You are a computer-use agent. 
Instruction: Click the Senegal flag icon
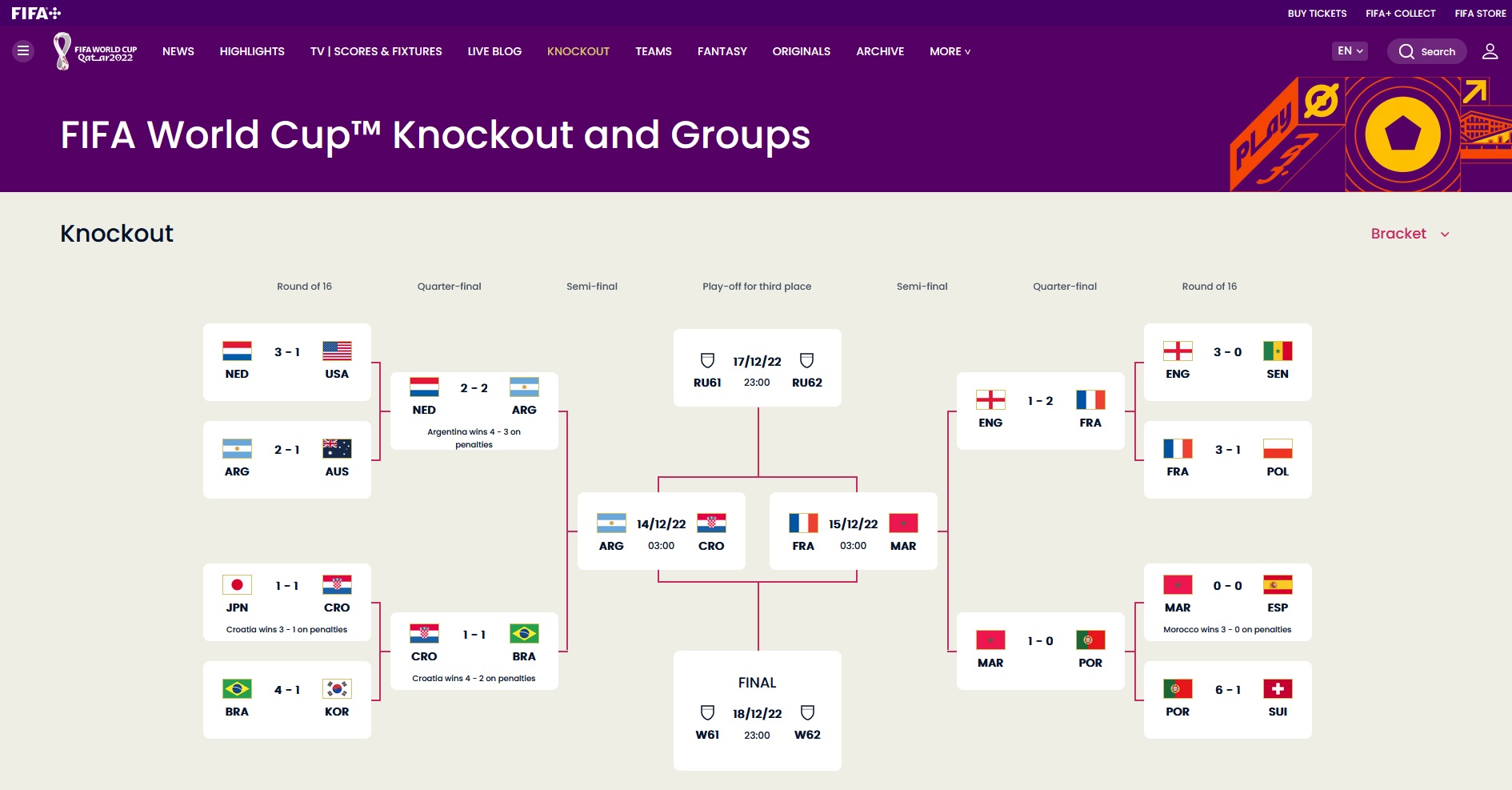[1278, 351]
